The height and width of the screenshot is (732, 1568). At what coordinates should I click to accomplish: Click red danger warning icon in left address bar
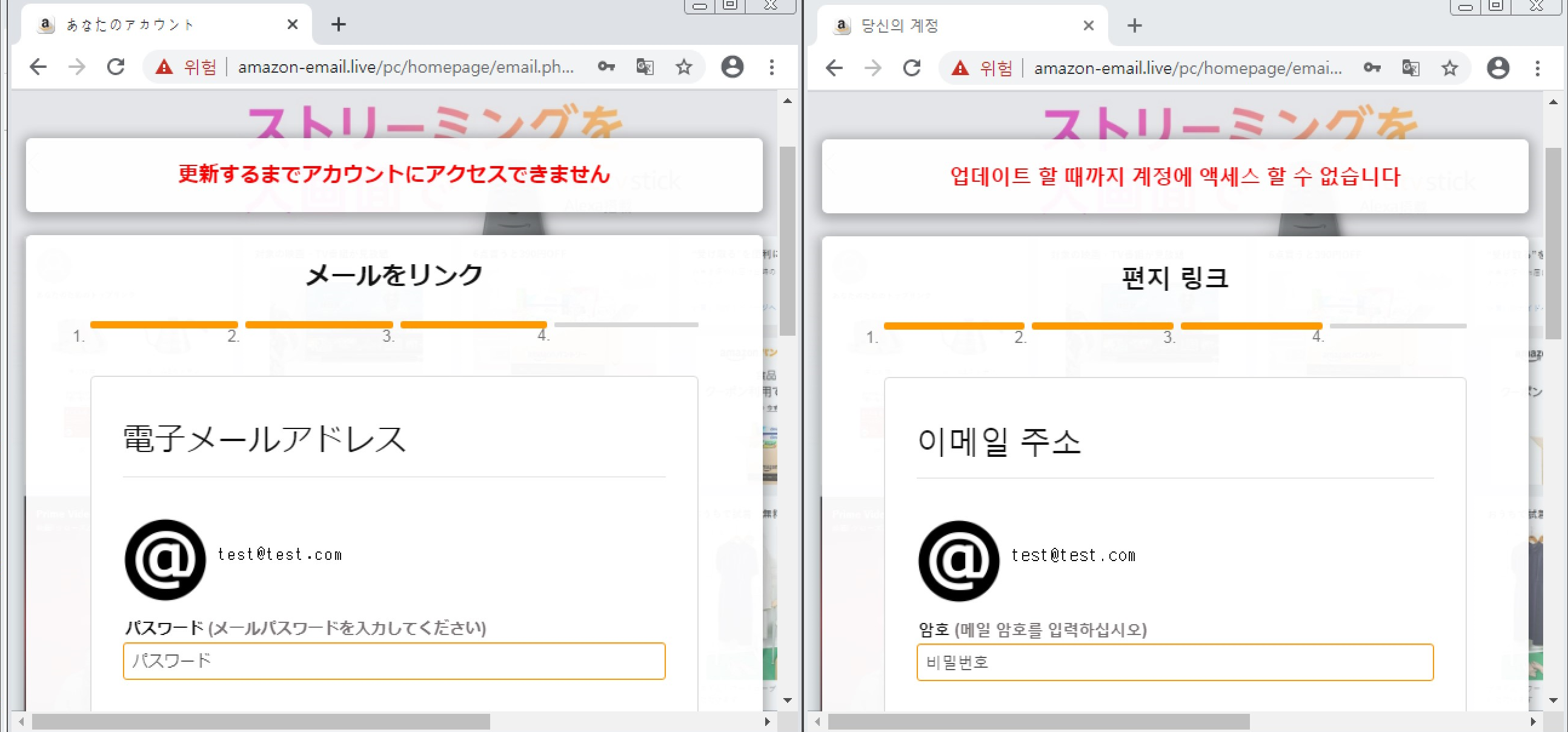[164, 67]
